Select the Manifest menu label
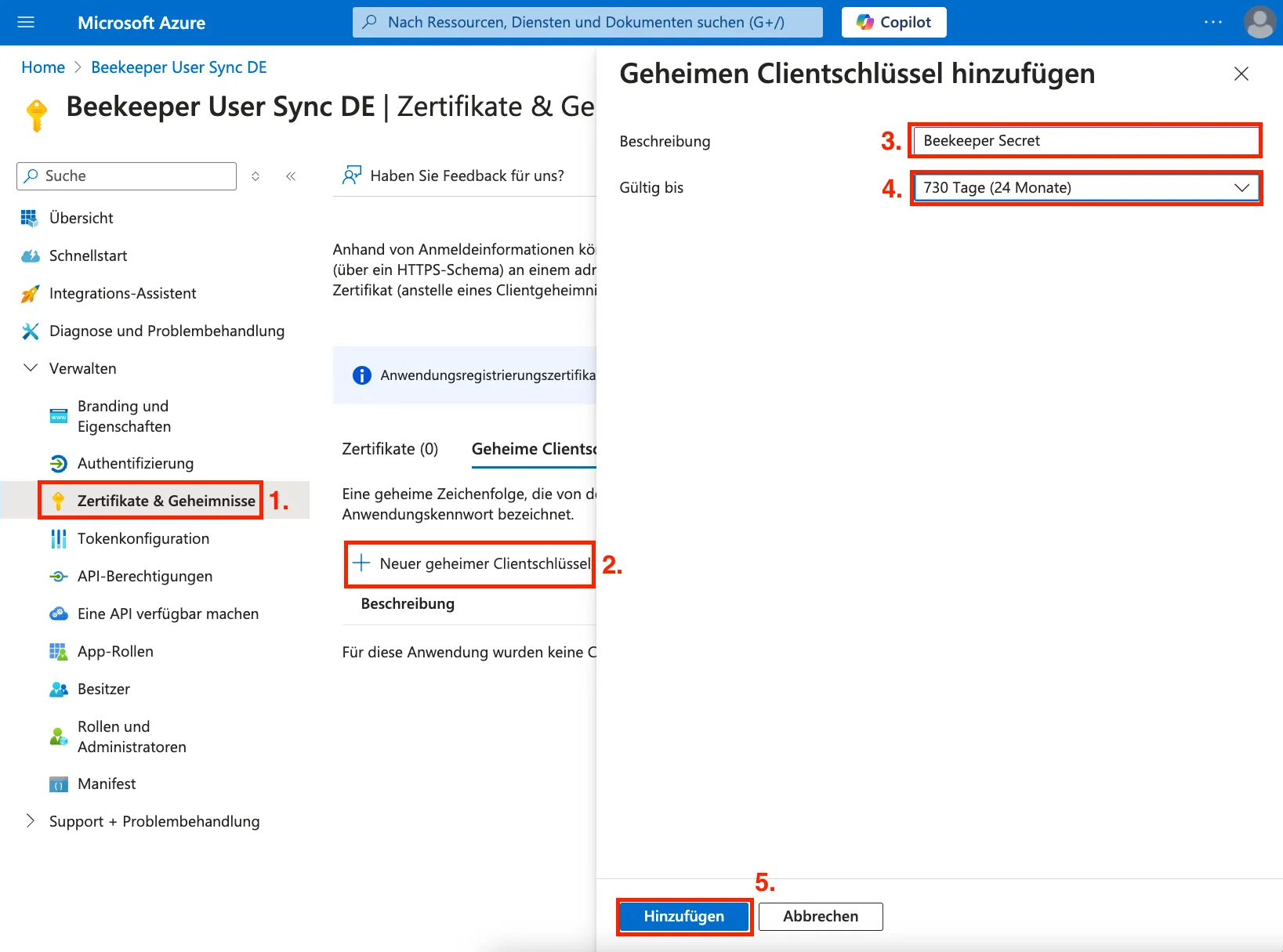The height and width of the screenshot is (952, 1283). [107, 784]
